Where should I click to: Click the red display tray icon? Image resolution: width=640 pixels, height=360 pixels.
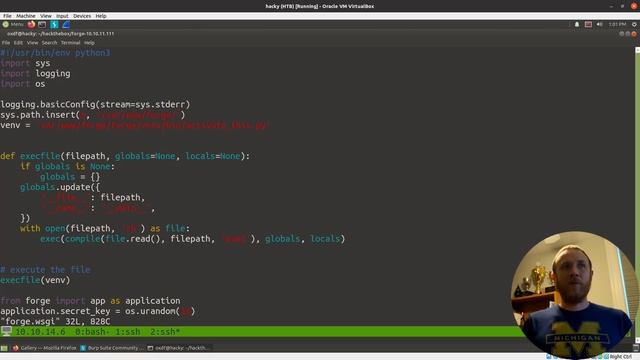(588, 24)
